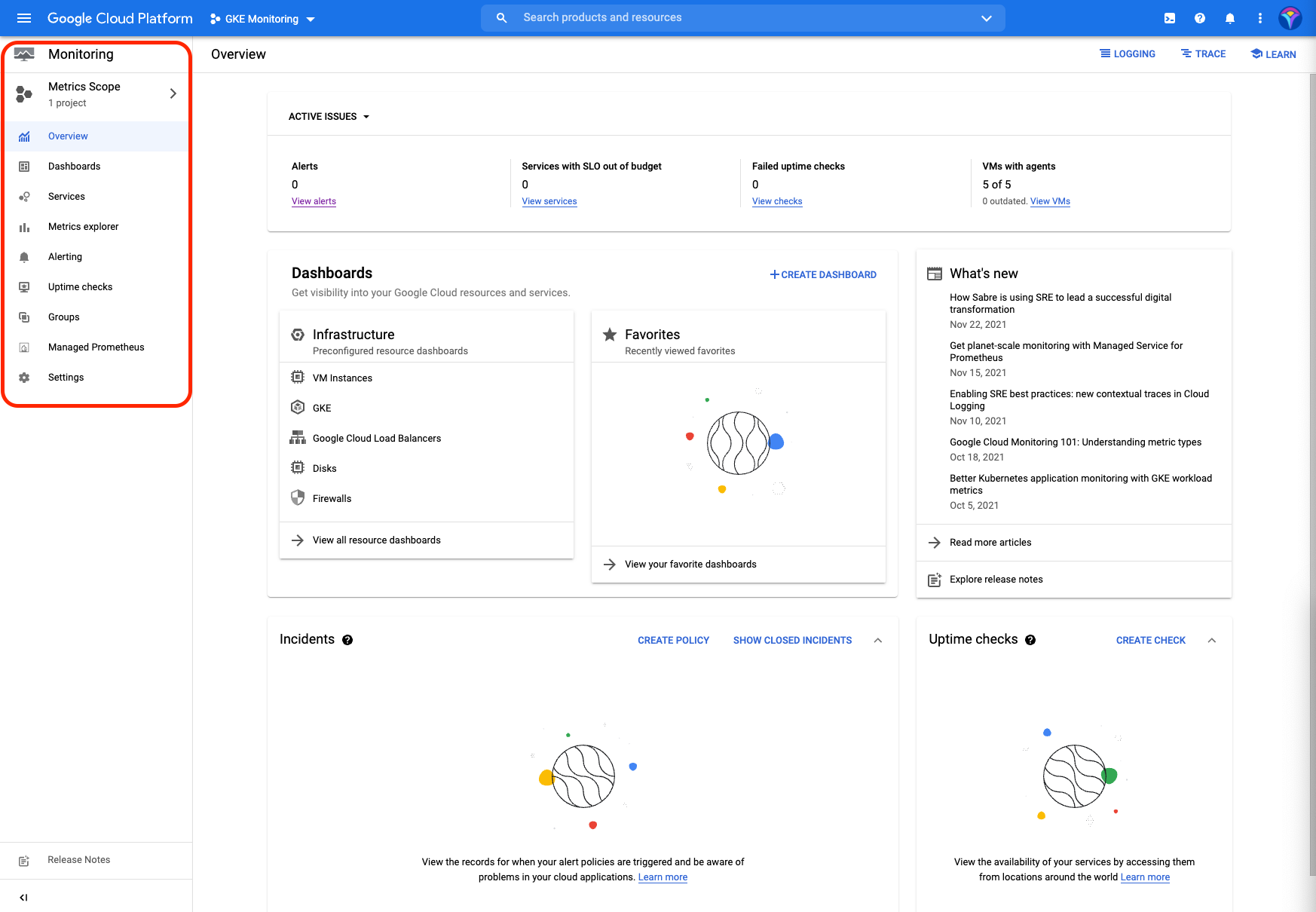
Task: Collapse the Incidents panel
Action: (x=878, y=640)
